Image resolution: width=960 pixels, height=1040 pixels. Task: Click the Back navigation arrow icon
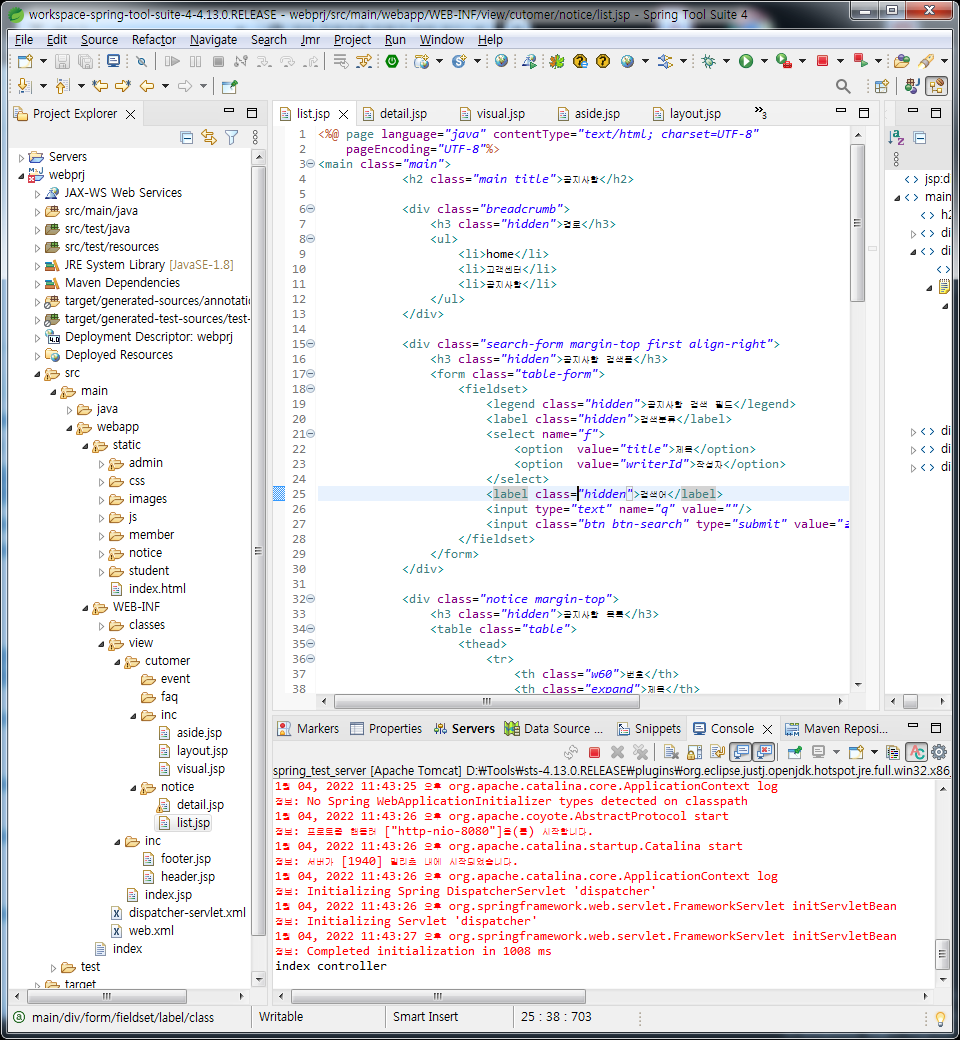147,86
